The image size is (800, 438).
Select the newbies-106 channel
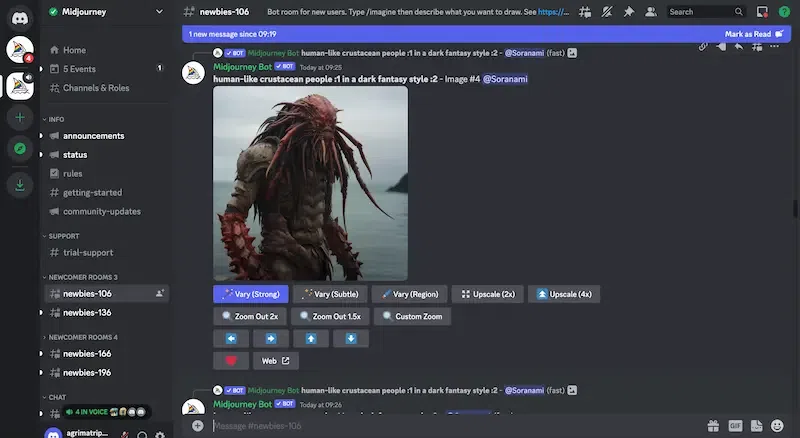(x=105, y=294)
